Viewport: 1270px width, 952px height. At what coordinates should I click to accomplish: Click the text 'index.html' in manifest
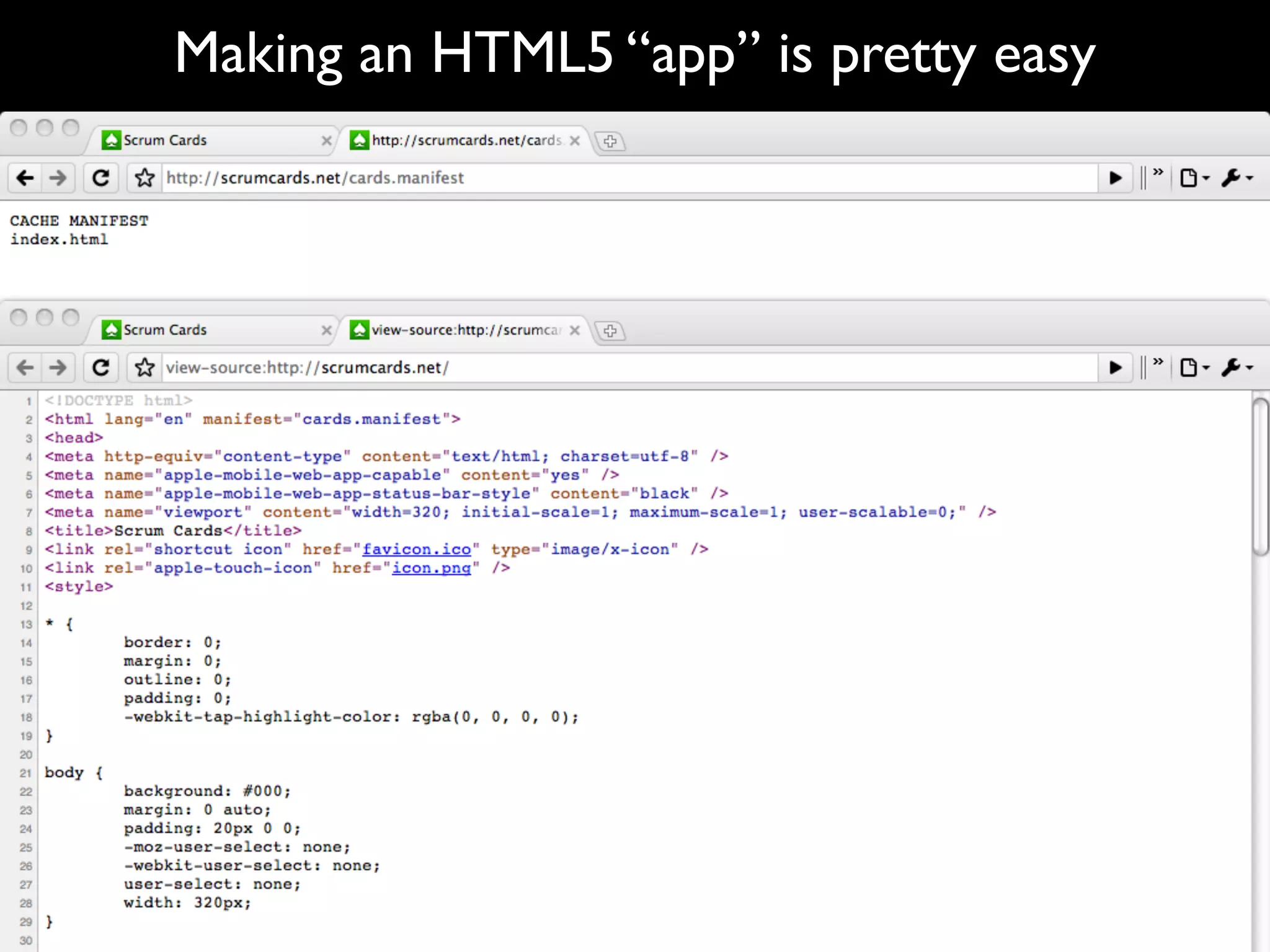59,240
